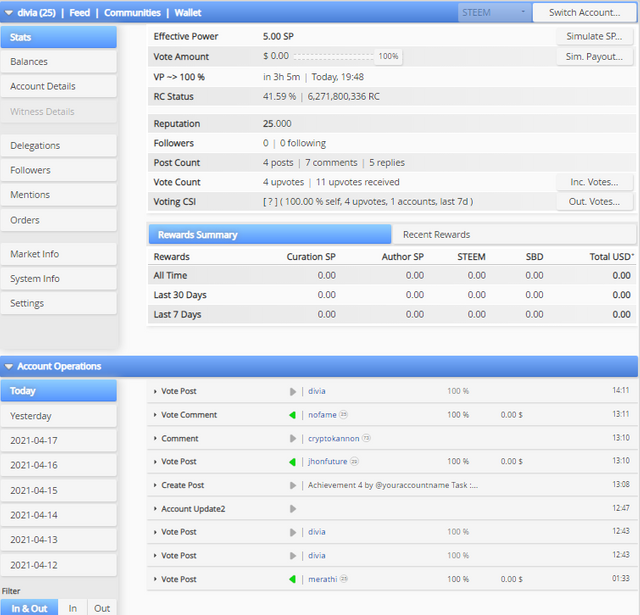Expand the Vote Comment operation details

155,415
